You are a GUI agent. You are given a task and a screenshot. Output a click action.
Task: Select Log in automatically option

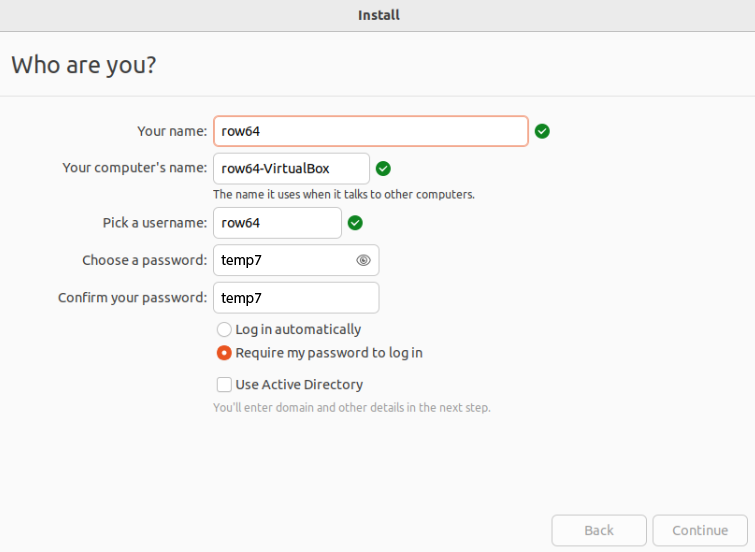click(224, 329)
